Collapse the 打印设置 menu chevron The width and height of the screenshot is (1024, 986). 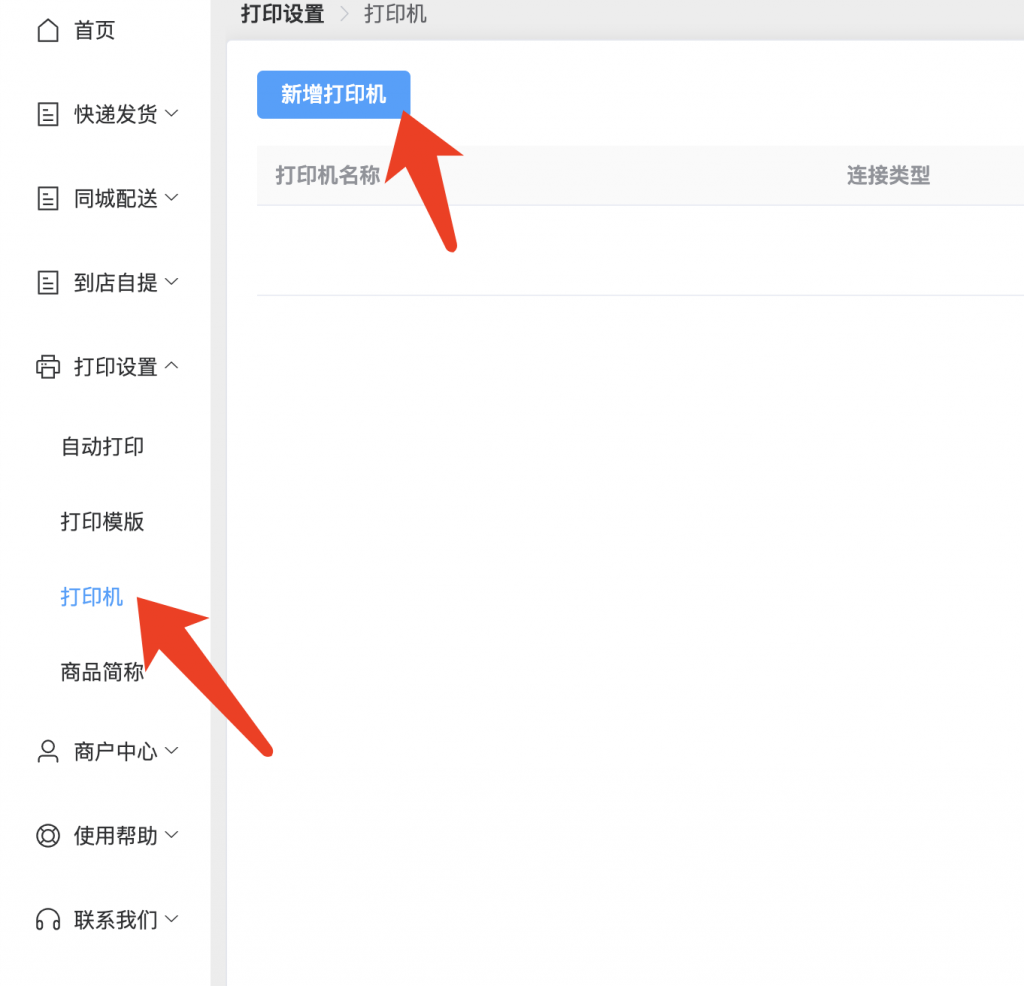click(x=172, y=366)
